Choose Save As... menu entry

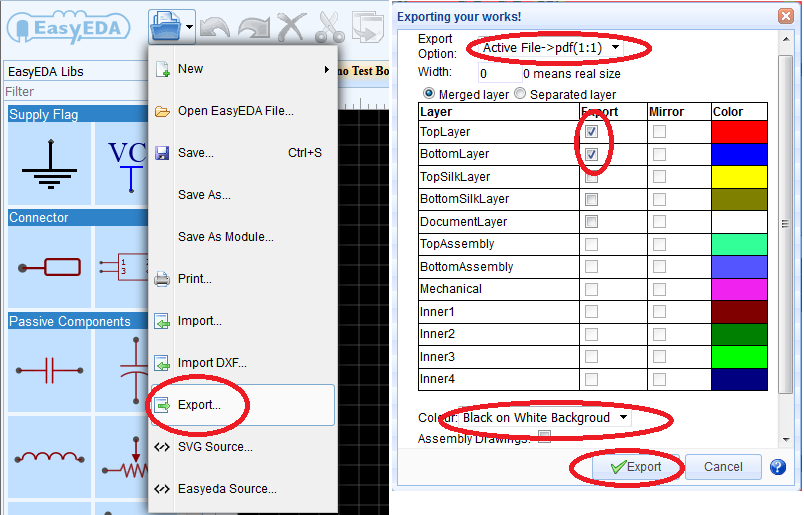click(242, 195)
